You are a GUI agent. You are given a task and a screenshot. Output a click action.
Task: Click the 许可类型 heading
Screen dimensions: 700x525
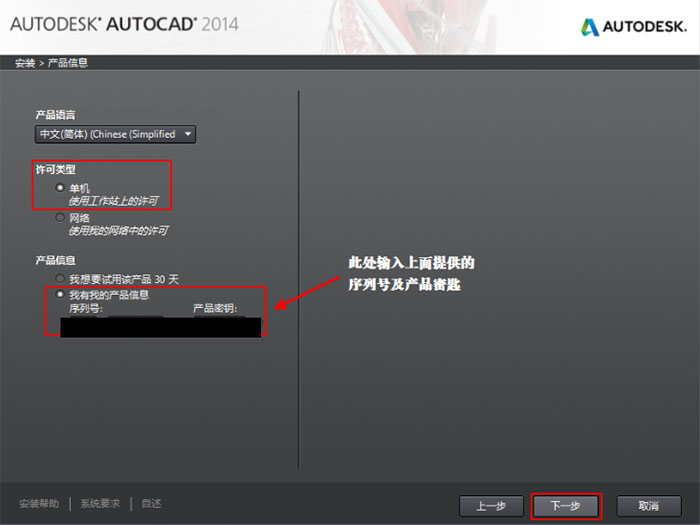[x=55, y=170]
